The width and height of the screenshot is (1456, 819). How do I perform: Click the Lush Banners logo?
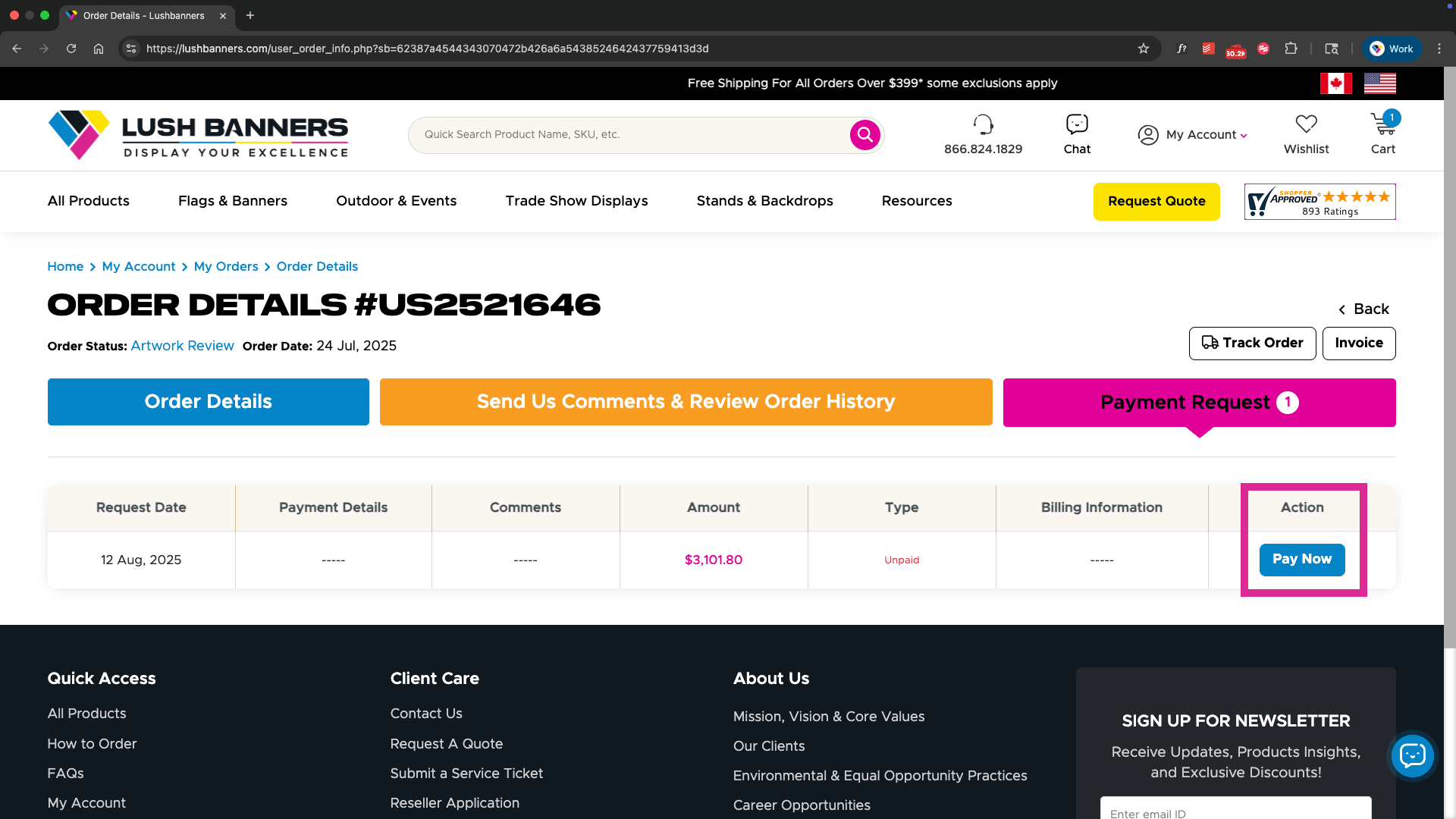point(198,135)
